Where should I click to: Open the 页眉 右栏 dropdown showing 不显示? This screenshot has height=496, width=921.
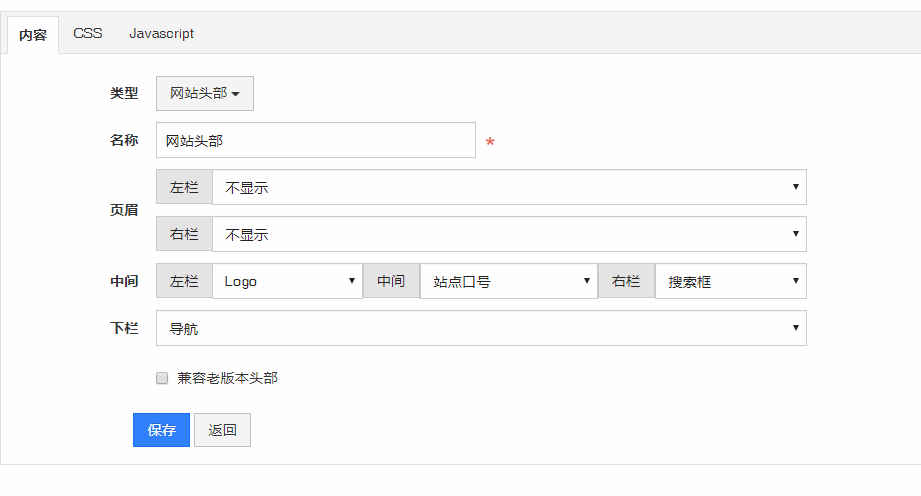[x=509, y=234]
